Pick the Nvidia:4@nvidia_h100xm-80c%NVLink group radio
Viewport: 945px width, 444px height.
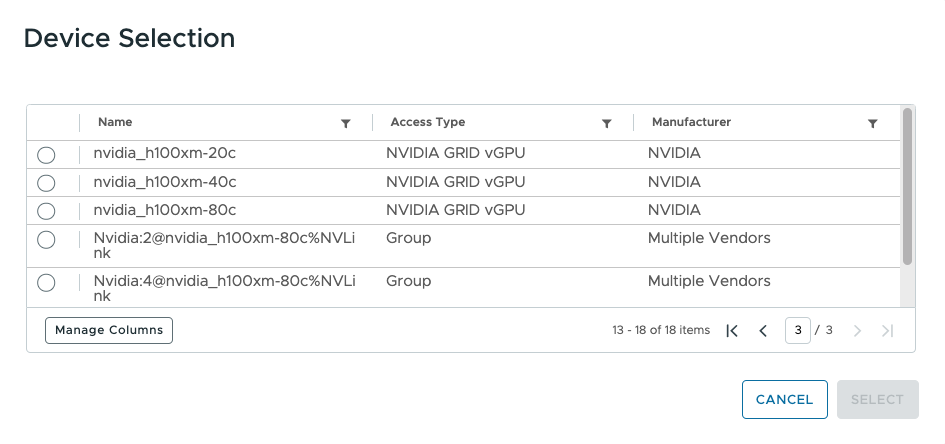point(46,283)
